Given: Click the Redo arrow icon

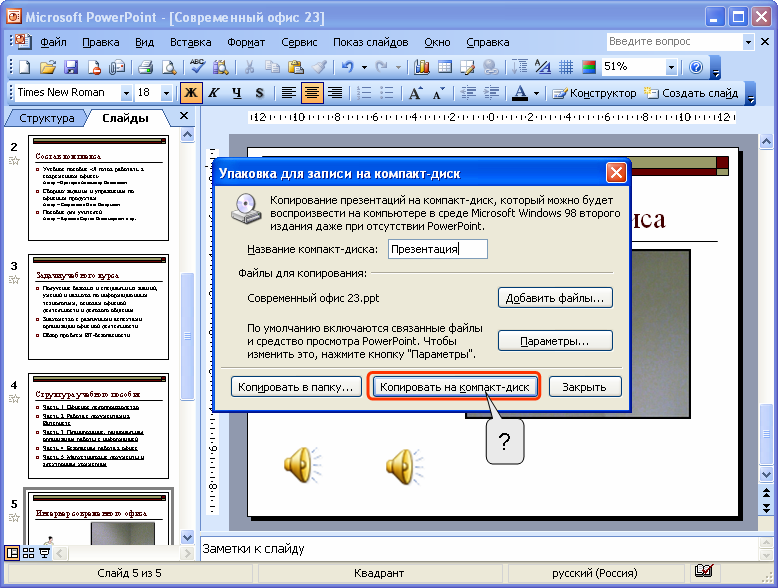Looking at the screenshot, I should point(381,67).
